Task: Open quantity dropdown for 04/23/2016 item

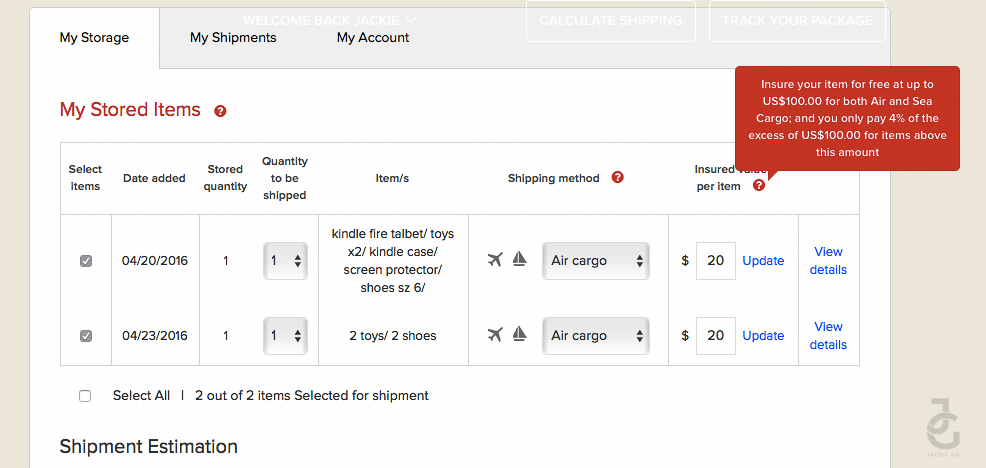Action: click(x=285, y=336)
